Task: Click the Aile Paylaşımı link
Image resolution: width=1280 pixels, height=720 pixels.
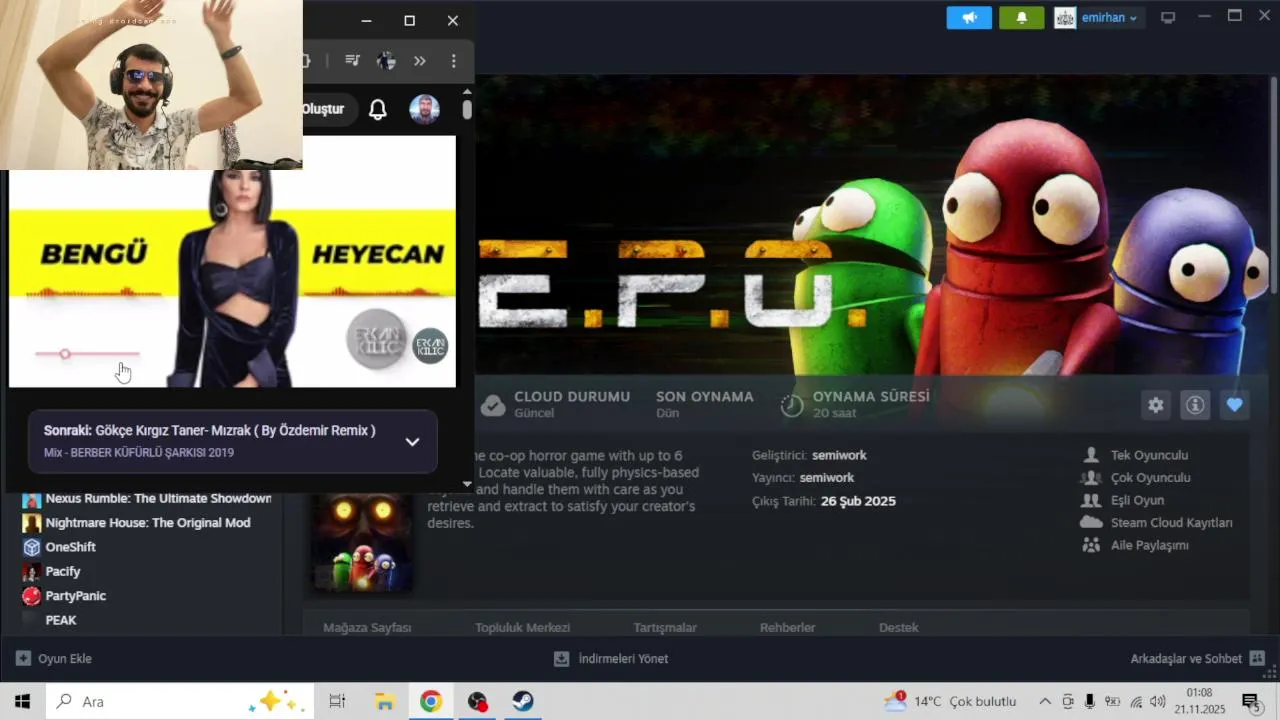Action: 1149,545
